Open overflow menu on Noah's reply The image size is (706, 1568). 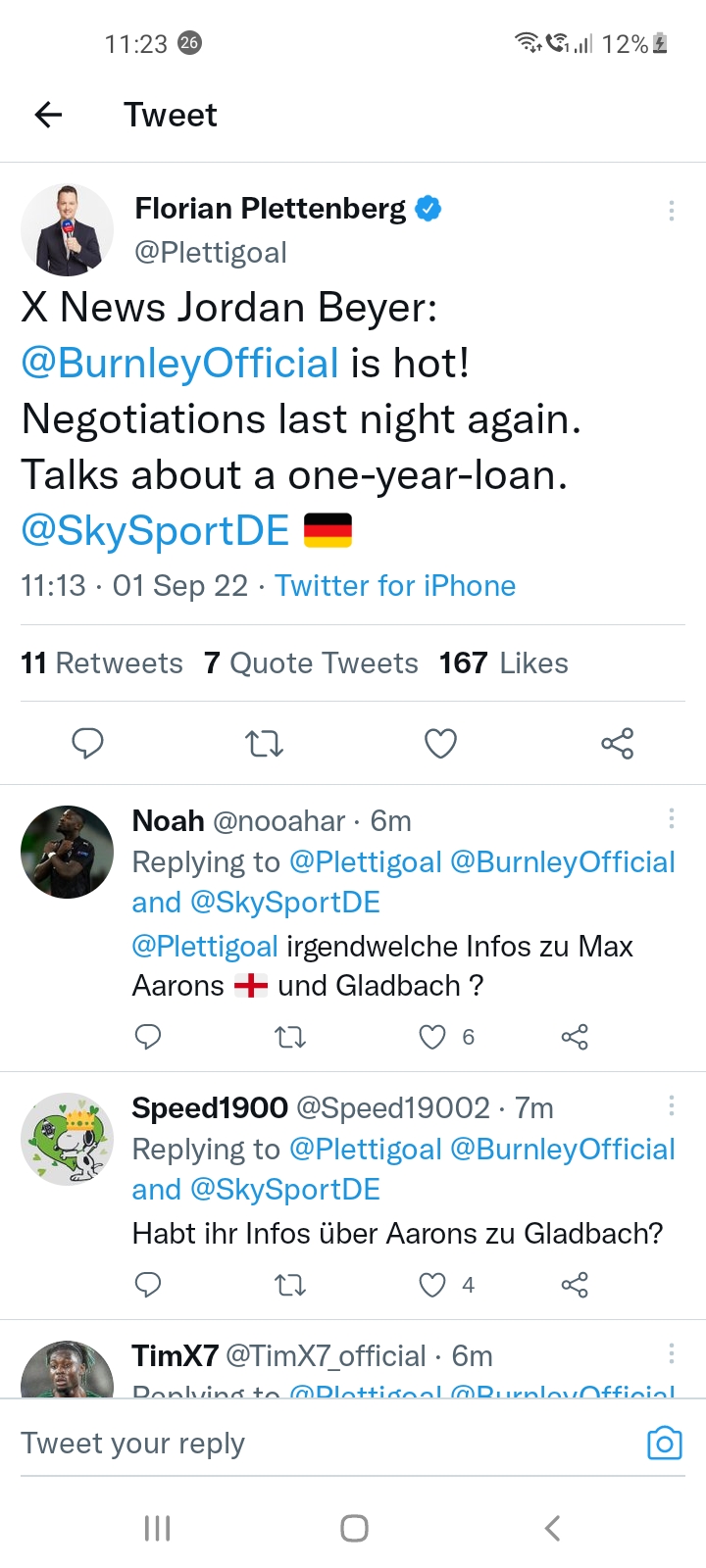(671, 818)
